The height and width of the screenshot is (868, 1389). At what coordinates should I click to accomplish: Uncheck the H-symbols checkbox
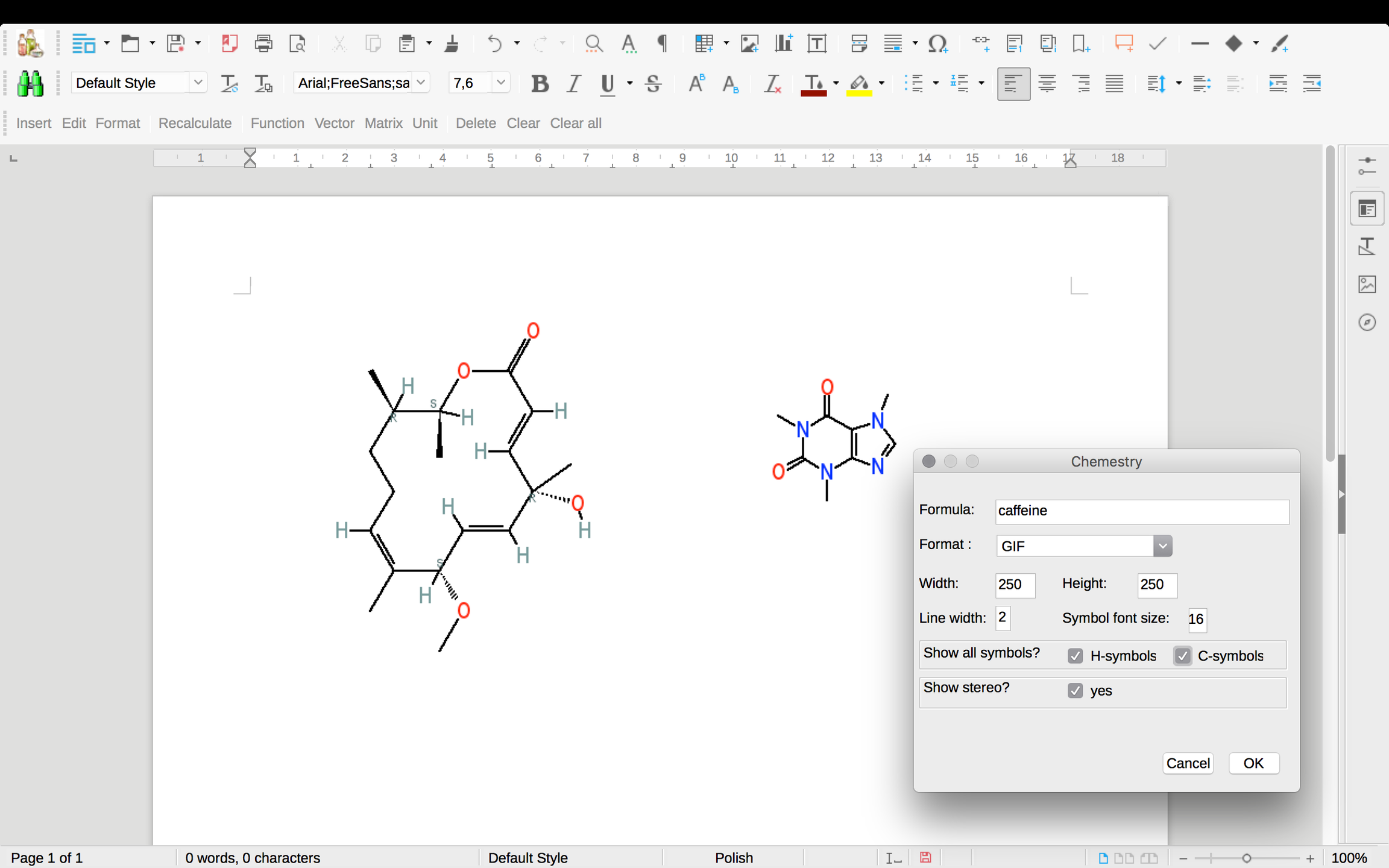(x=1075, y=656)
